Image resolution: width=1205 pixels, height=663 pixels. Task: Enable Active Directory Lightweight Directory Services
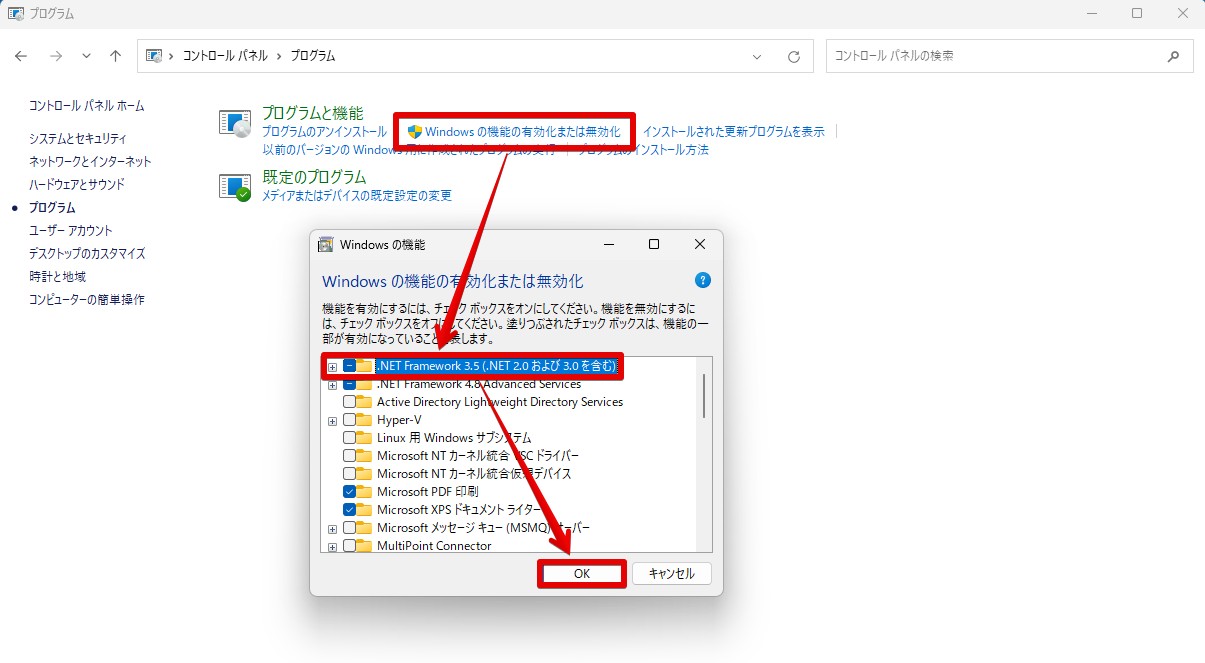pos(350,401)
